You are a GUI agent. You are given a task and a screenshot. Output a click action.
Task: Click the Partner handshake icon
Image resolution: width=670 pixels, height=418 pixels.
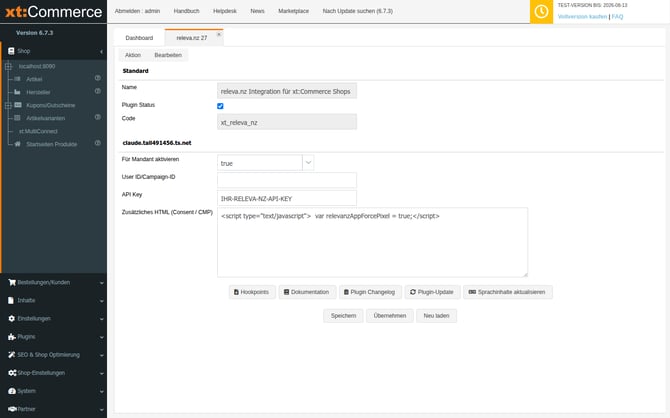click(x=12, y=409)
